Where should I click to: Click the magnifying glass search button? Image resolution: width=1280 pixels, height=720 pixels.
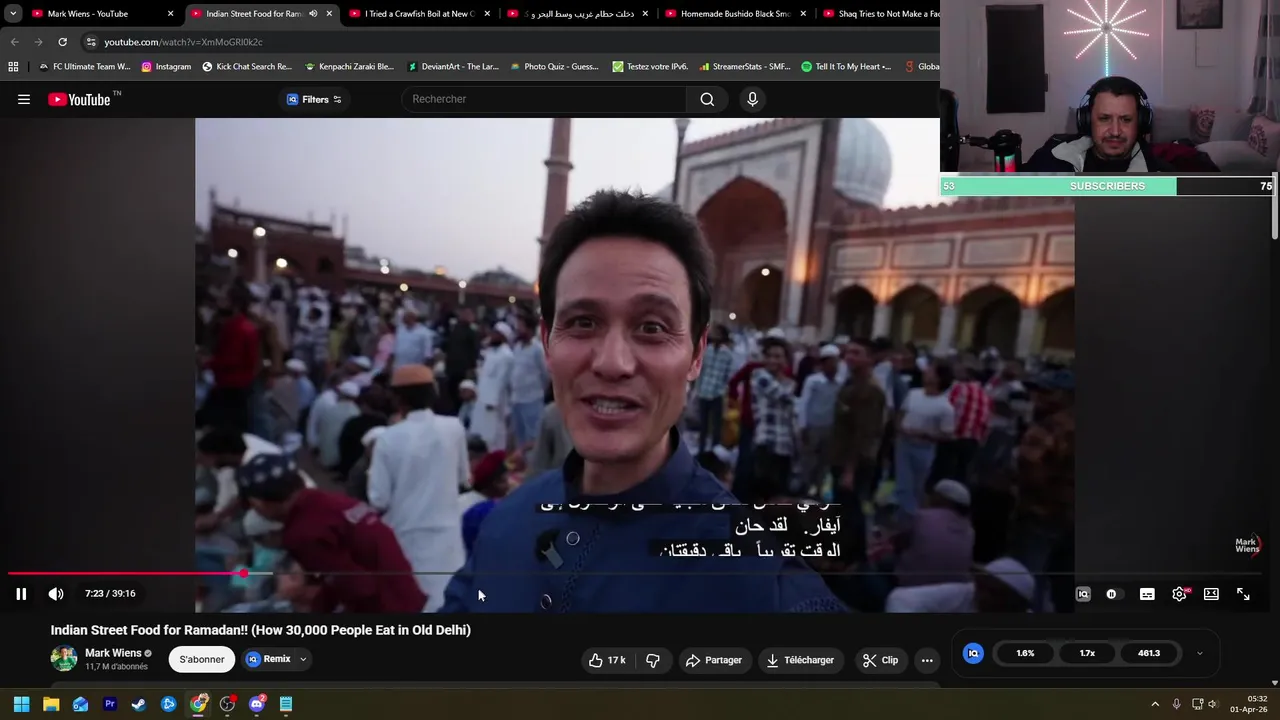(707, 99)
